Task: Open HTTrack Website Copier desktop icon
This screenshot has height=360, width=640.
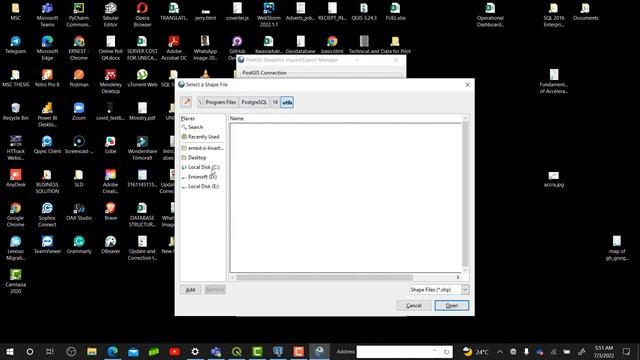Action: pyautogui.click(x=16, y=148)
